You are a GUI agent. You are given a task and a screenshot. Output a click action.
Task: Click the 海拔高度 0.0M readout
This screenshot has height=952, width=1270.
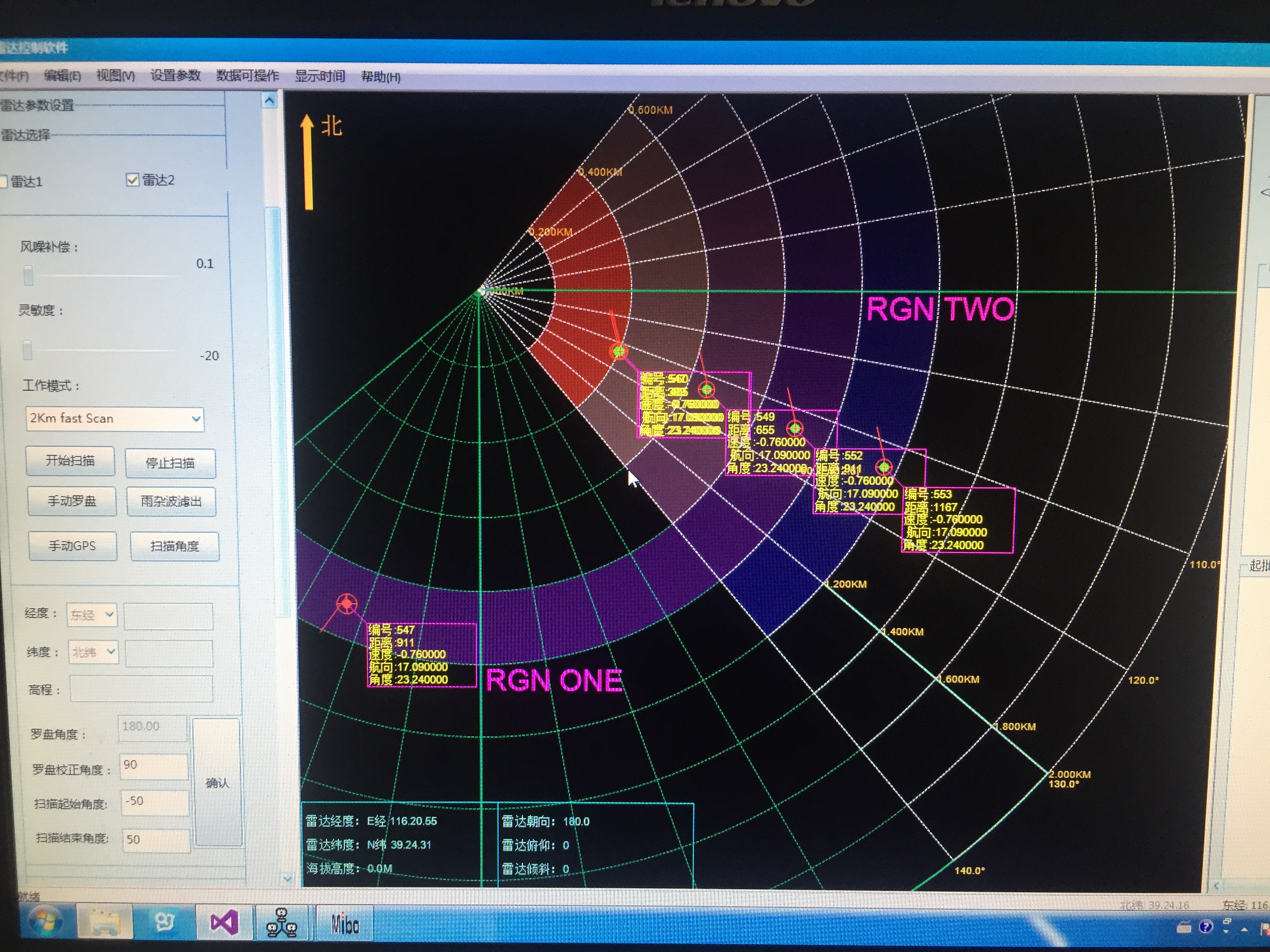coord(349,868)
